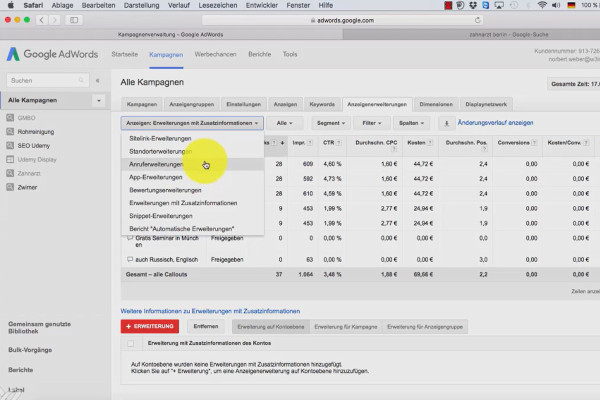Viewport: 600px width, 400px height.
Task: Click the red + ERWEITERUNG button
Action: 150,327
